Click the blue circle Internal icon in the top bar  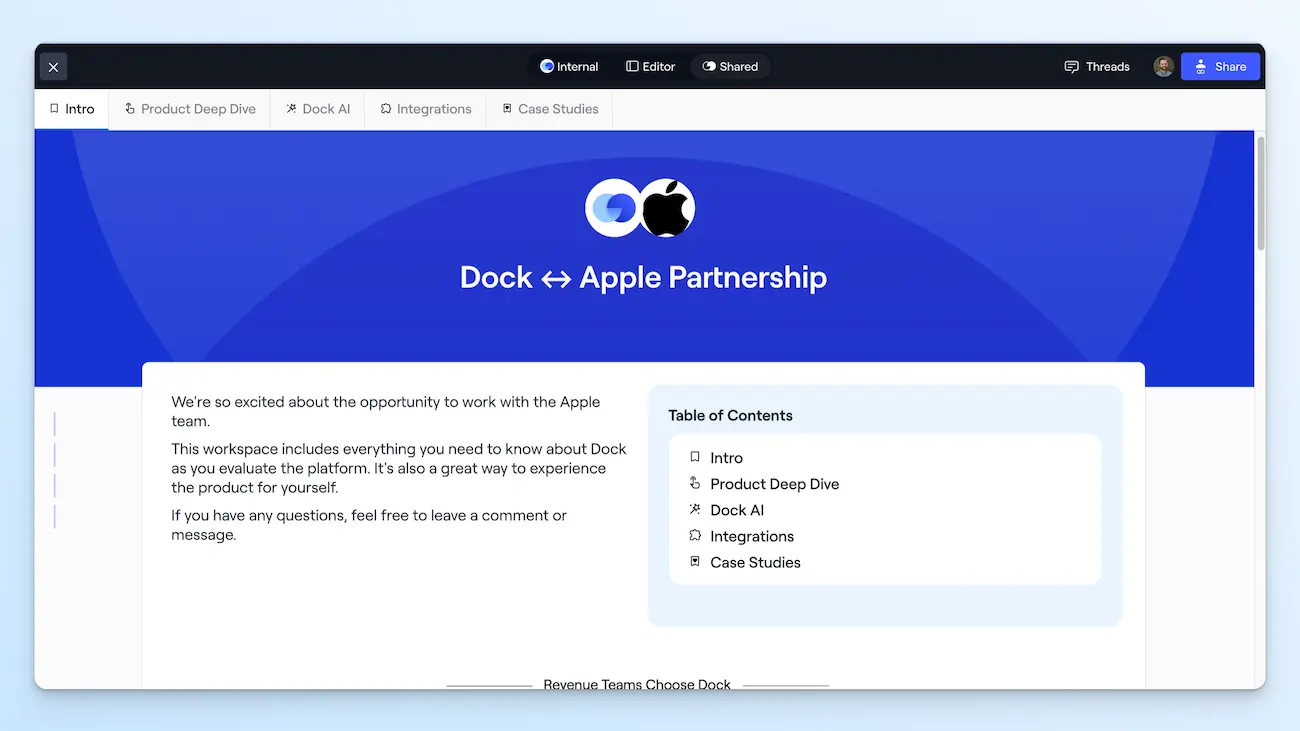point(547,66)
